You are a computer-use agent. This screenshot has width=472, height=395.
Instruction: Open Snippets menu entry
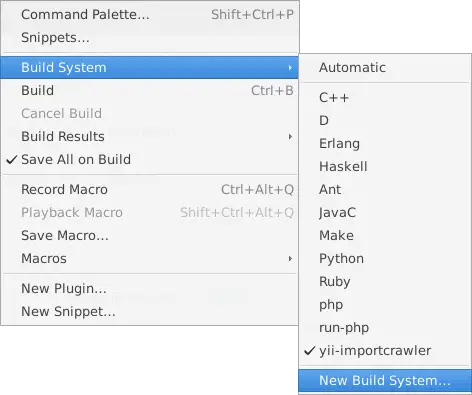tap(149, 37)
